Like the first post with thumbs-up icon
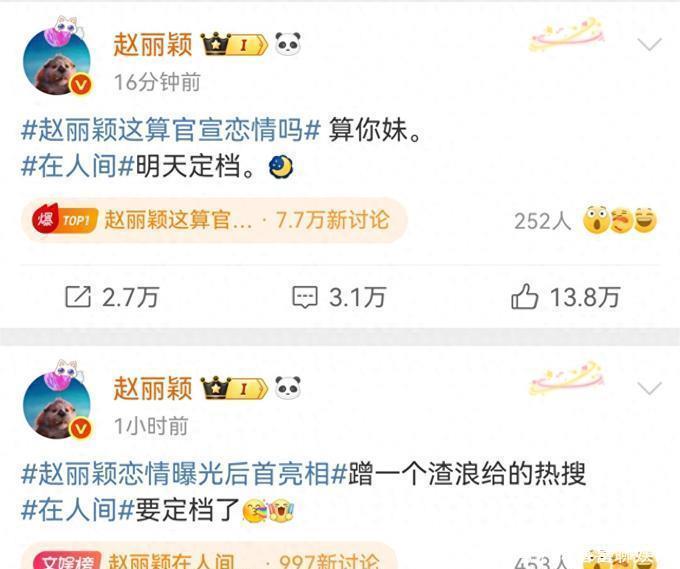Screen dimensions: 680x569 pos(524,296)
